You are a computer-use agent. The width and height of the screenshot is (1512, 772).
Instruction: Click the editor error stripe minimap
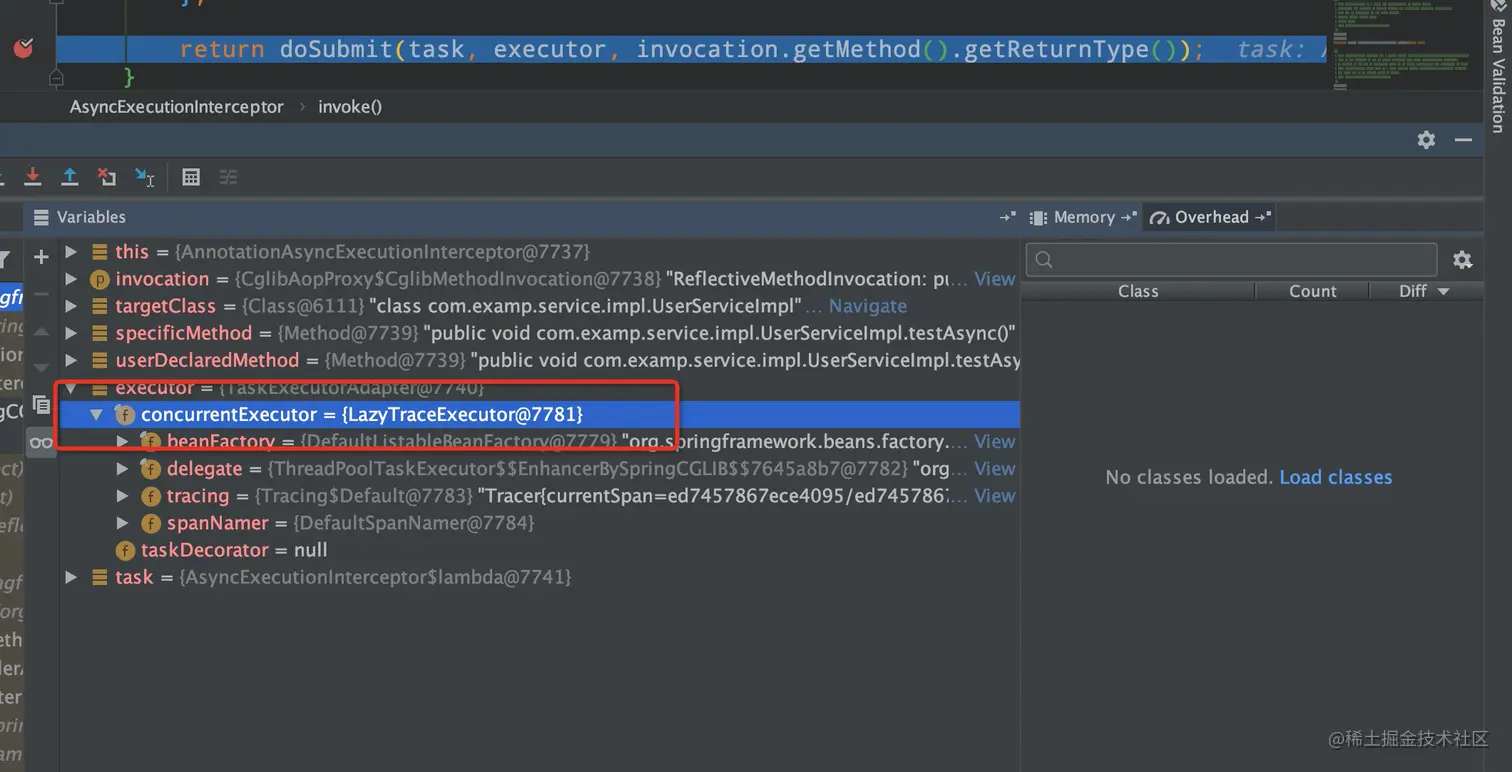1402,45
